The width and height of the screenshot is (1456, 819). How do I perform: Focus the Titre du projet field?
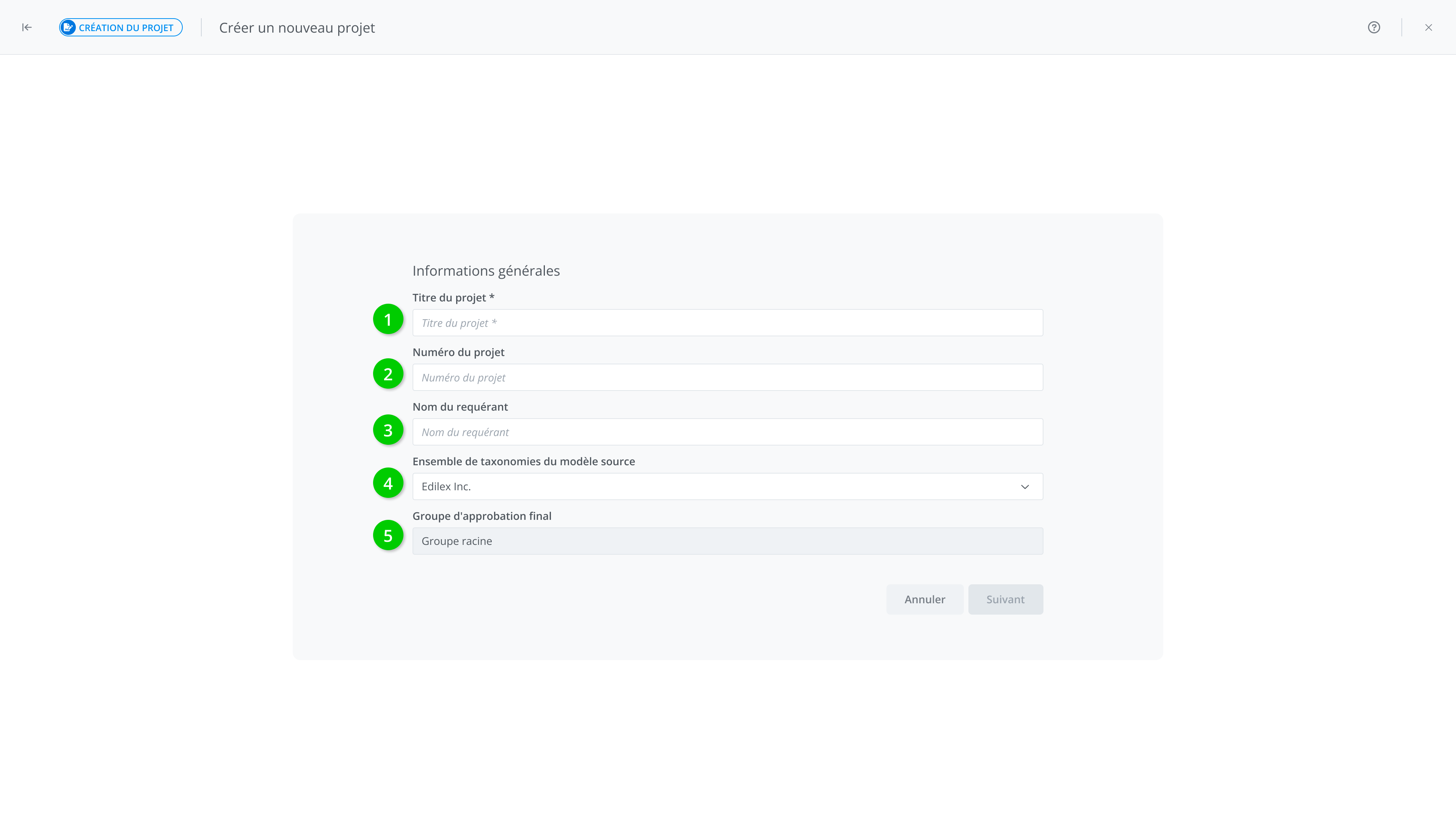(728, 323)
